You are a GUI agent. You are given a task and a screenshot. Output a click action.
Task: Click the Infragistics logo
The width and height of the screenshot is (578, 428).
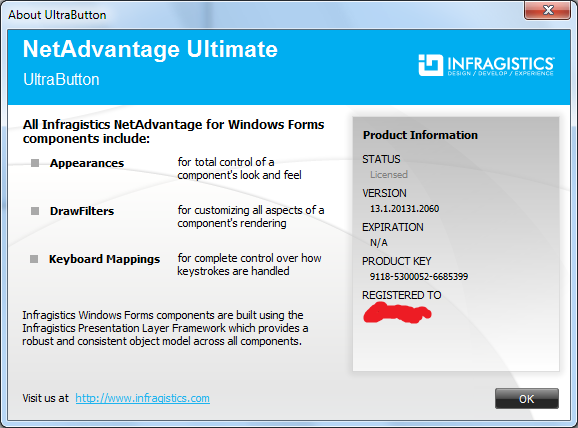coord(486,65)
